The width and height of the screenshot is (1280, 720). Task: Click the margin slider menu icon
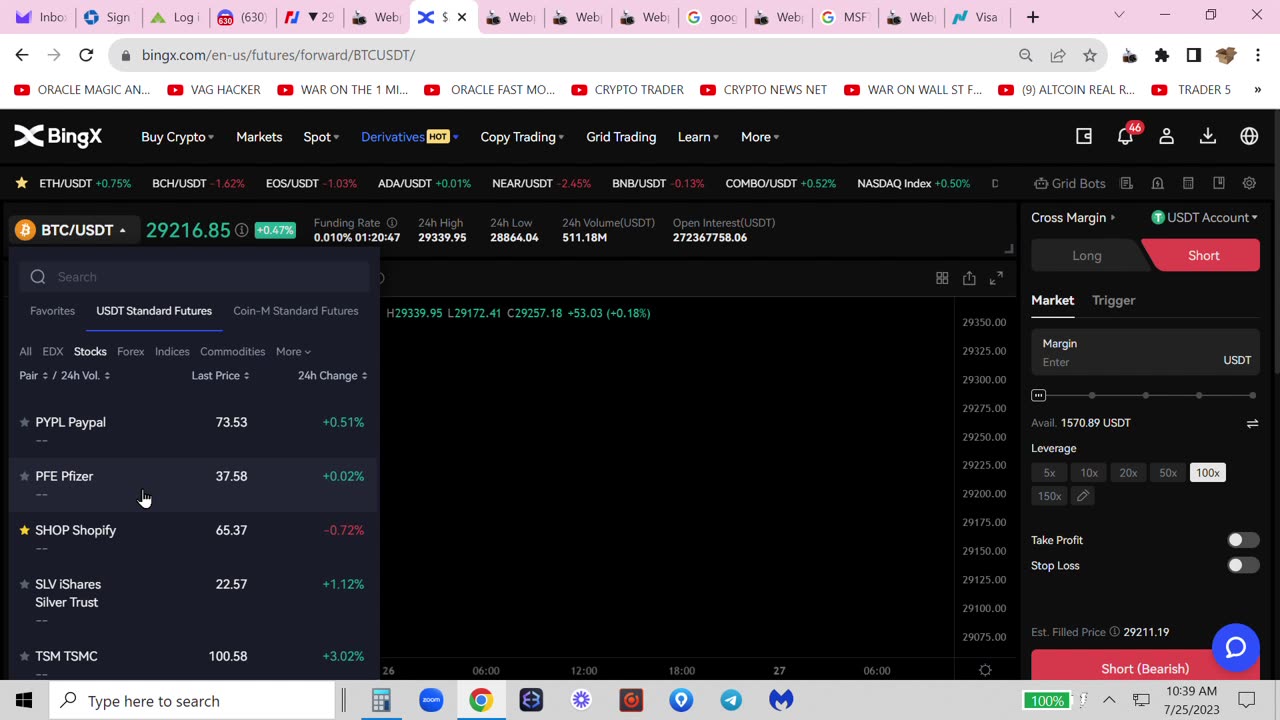pos(1039,395)
